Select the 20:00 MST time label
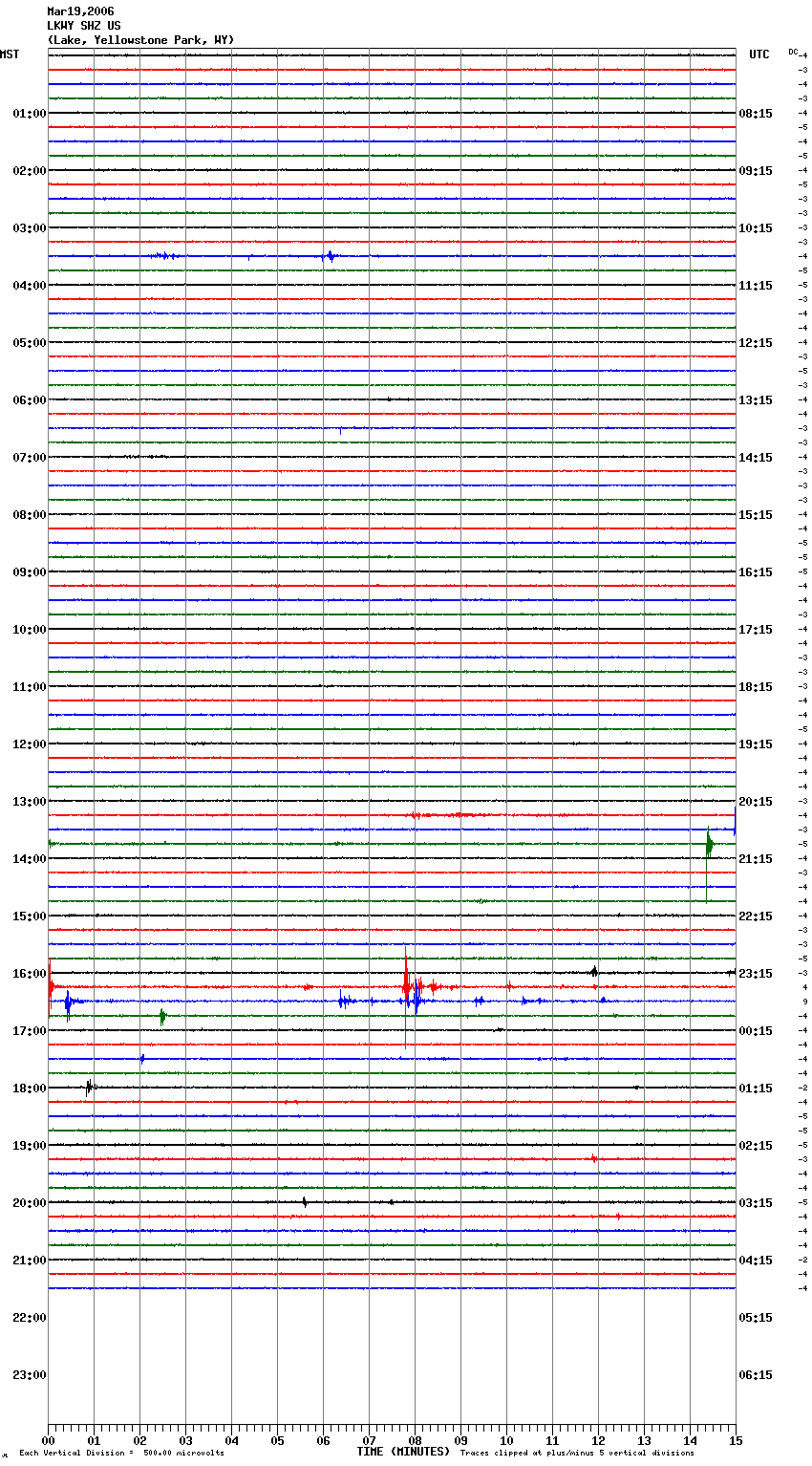 [x=29, y=1203]
